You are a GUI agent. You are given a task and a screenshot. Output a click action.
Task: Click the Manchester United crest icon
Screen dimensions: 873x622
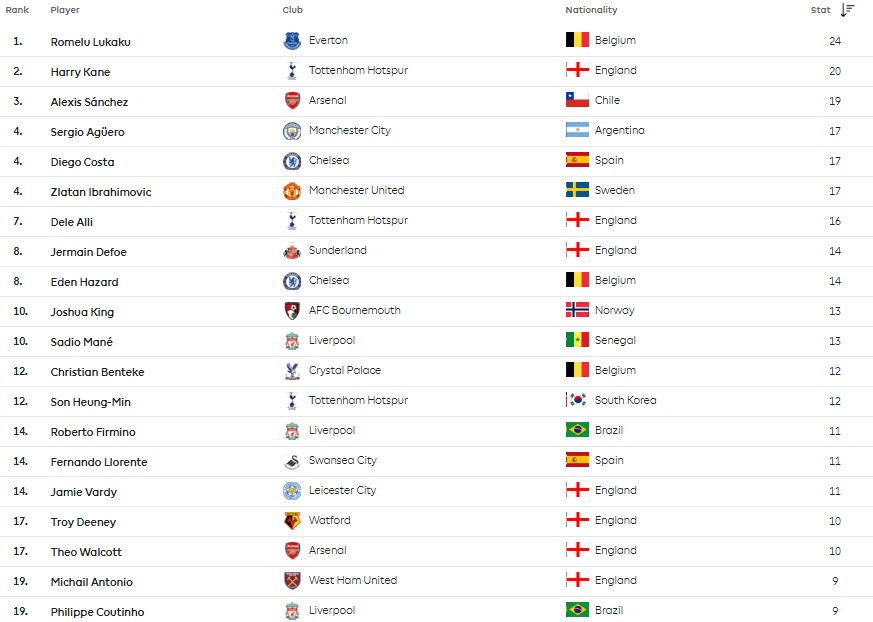(x=292, y=191)
